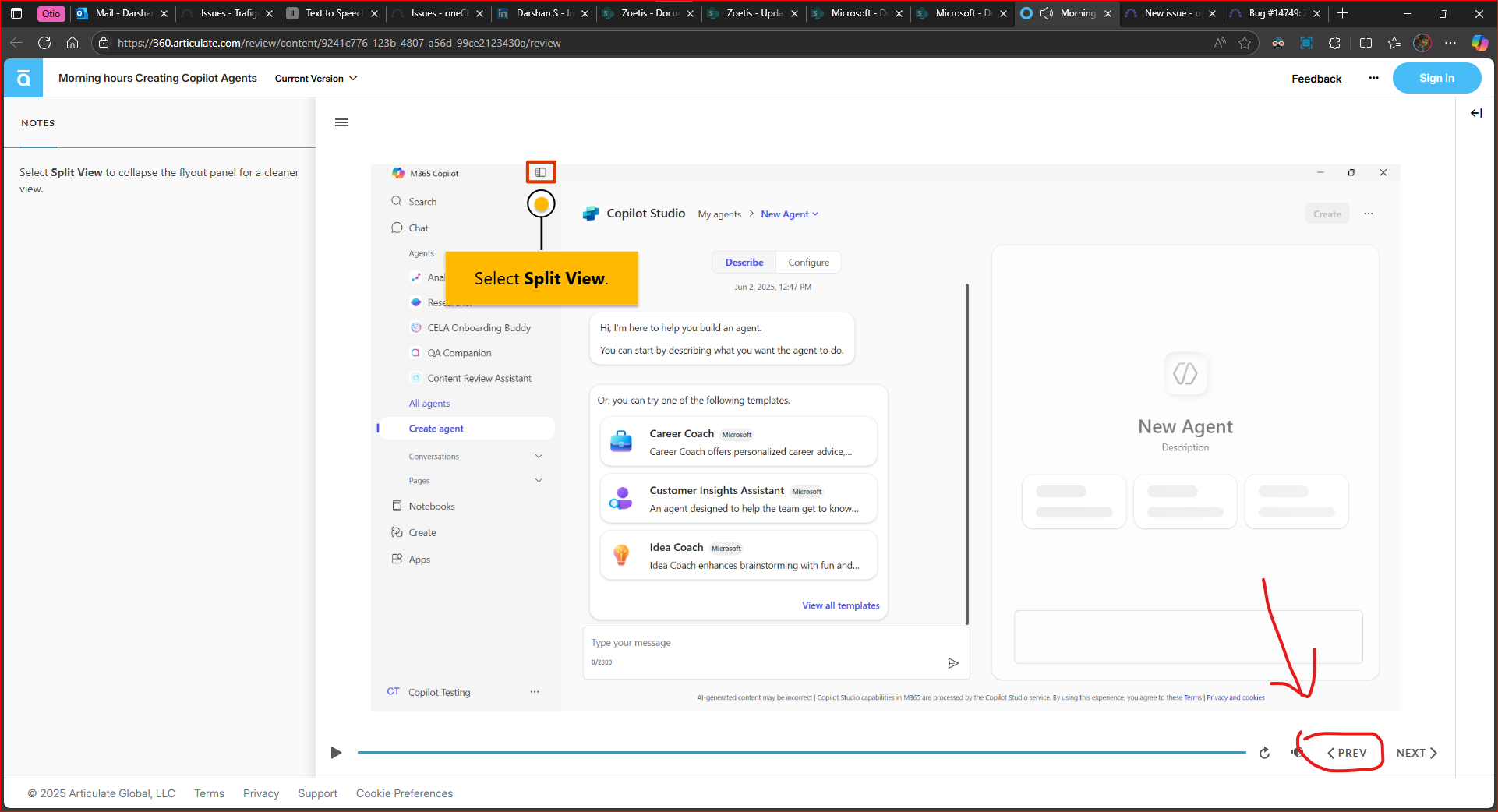Open the more options ellipsis next to Feedback
The image size is (1498, 812).
click(x=1373, y=78)
